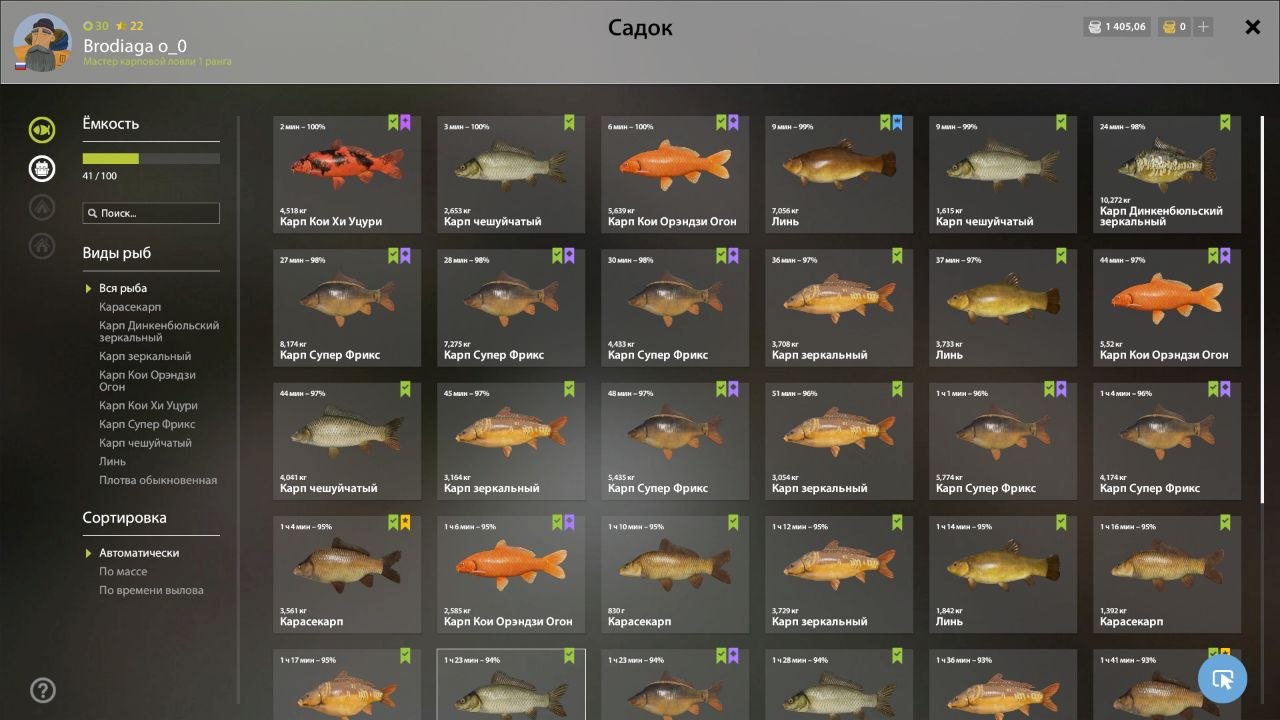This screenshot has height=720, width=1280.
Task: Click the Поиск search input field
Action: pyautogui.click(x=151, y=212)
